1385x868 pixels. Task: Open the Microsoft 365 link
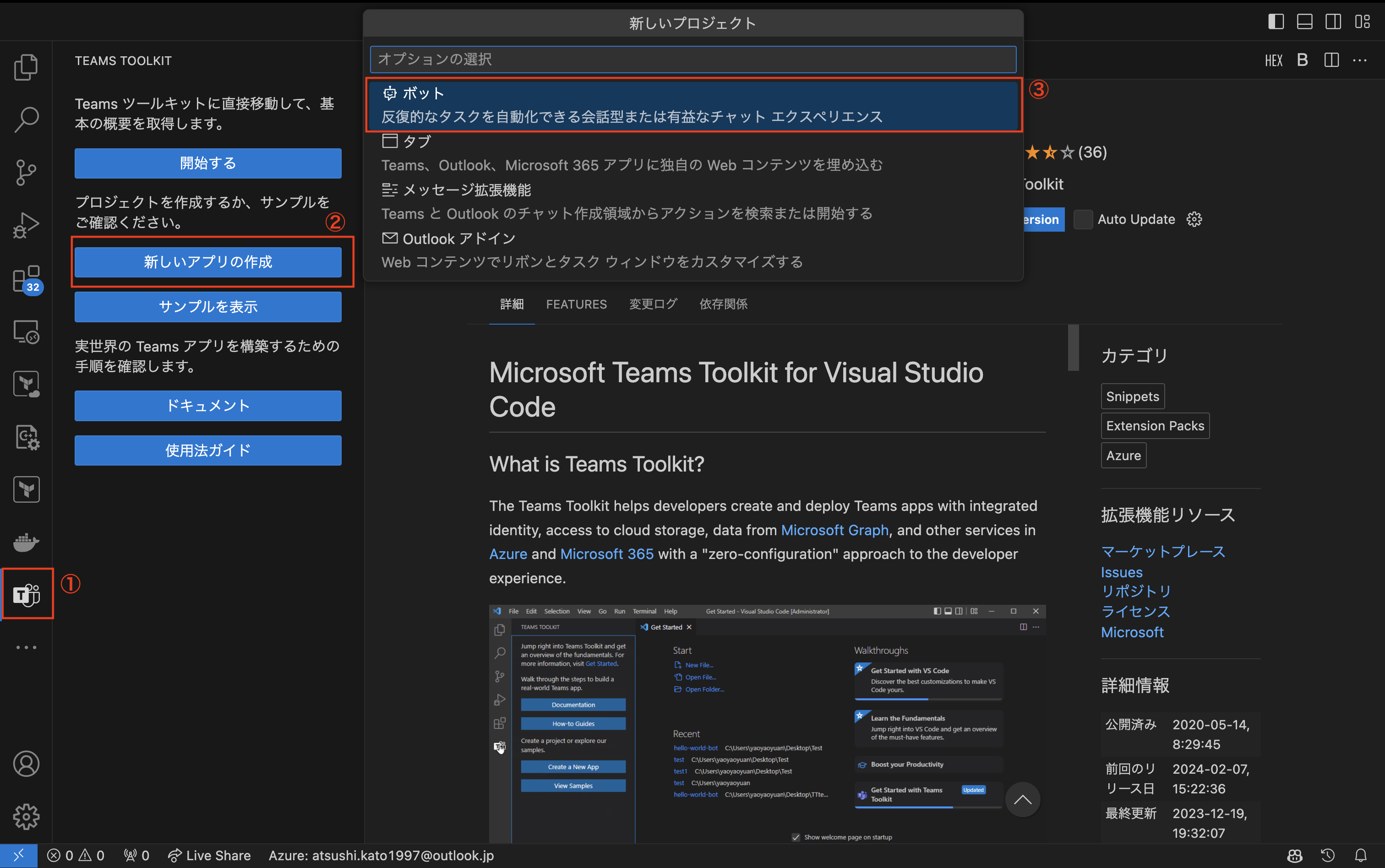[x=607, y=554]
